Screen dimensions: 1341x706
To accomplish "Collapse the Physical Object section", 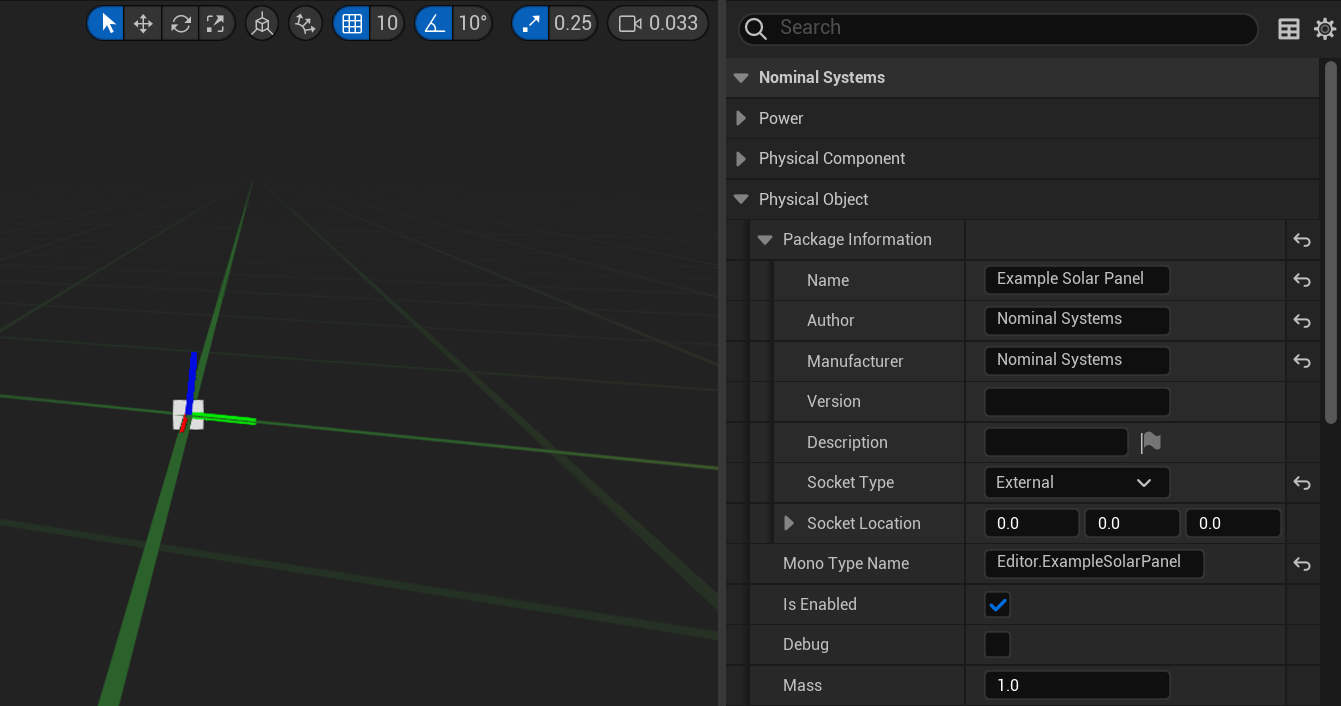I will point(741,199).
